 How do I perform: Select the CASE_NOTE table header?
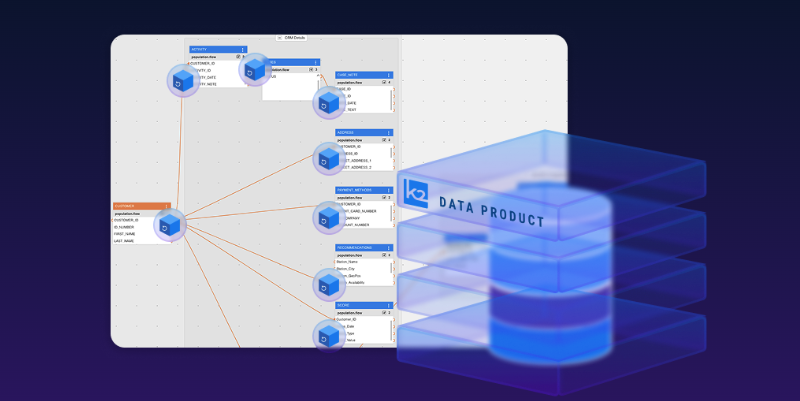pyautogui.click(x=364, y=75)
